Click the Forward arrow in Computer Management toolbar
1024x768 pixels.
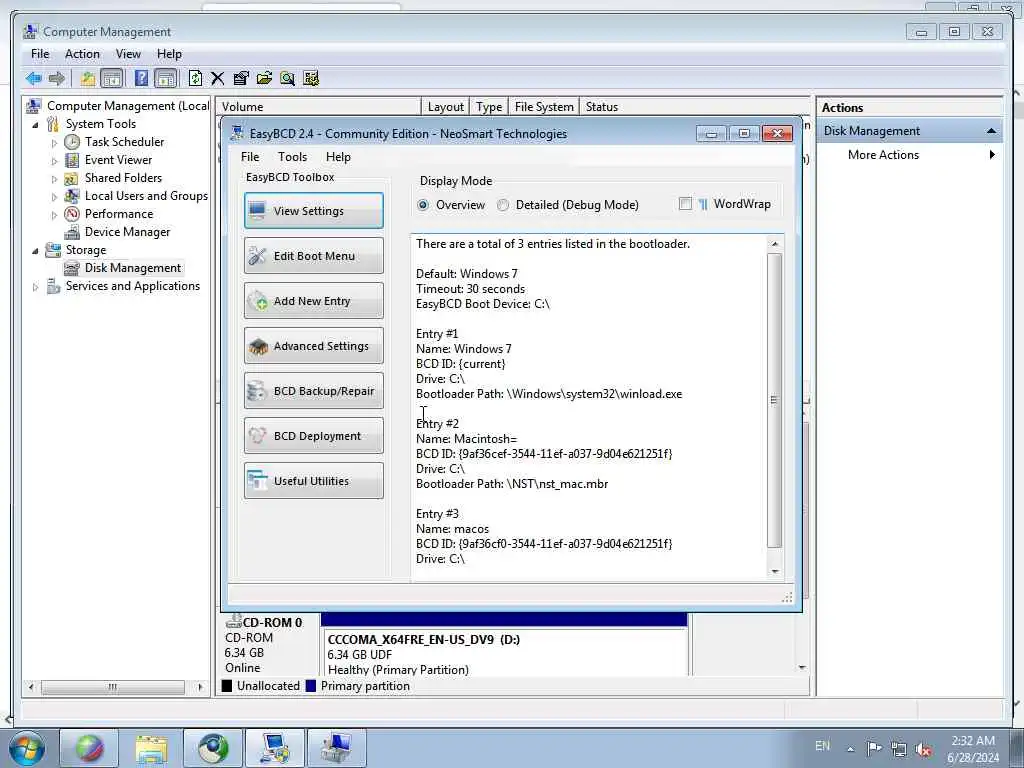click(x=57, y=79)
